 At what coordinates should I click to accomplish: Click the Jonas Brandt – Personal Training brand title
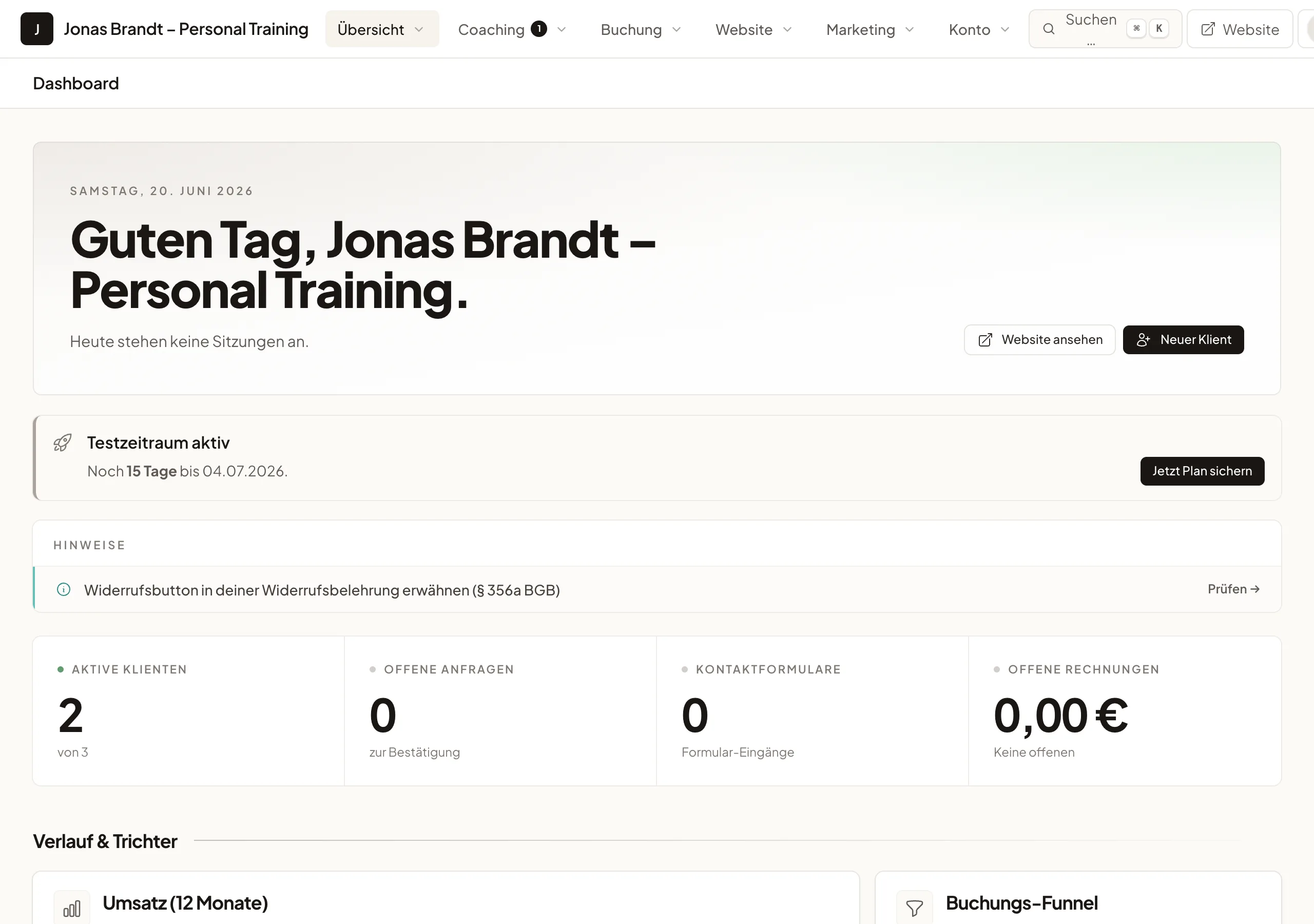186,29
